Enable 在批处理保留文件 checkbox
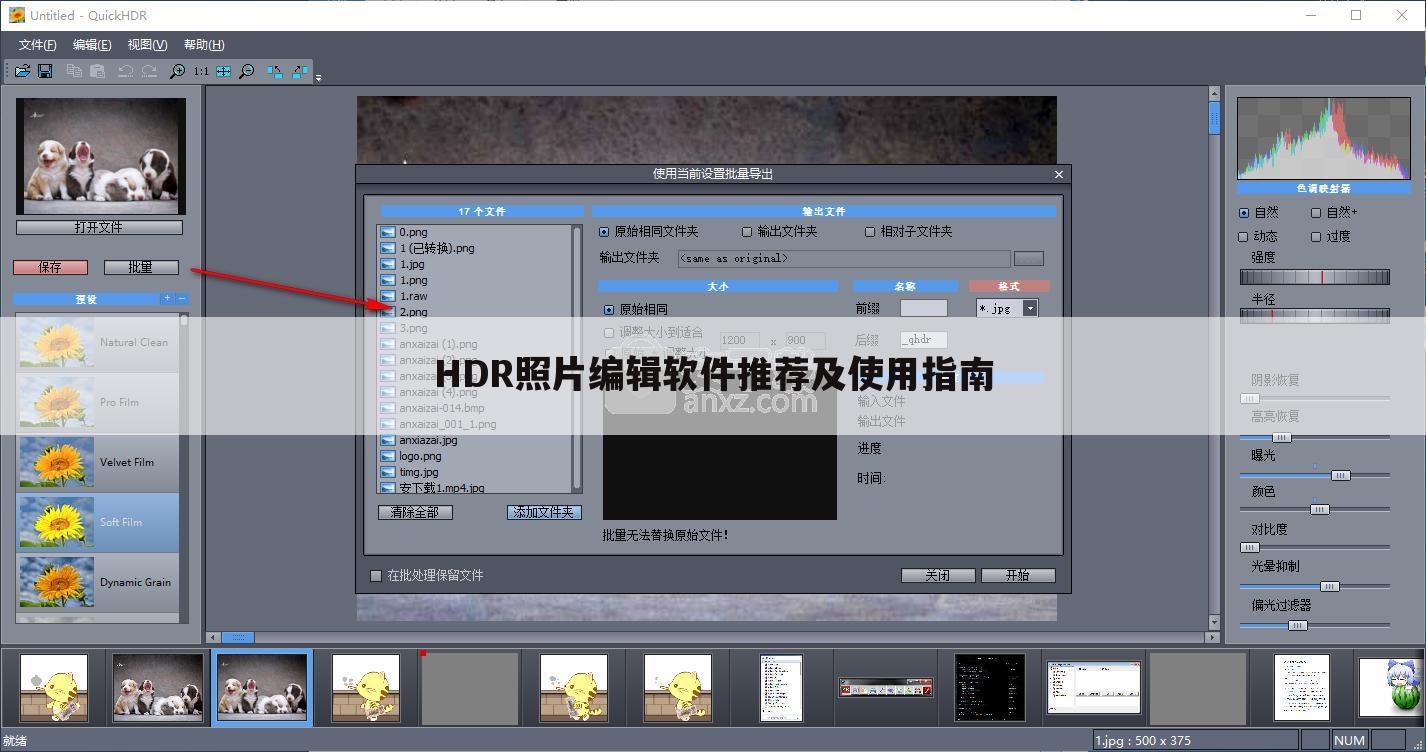The height and width of the screenshot is (752, 1426). [376, 575]
